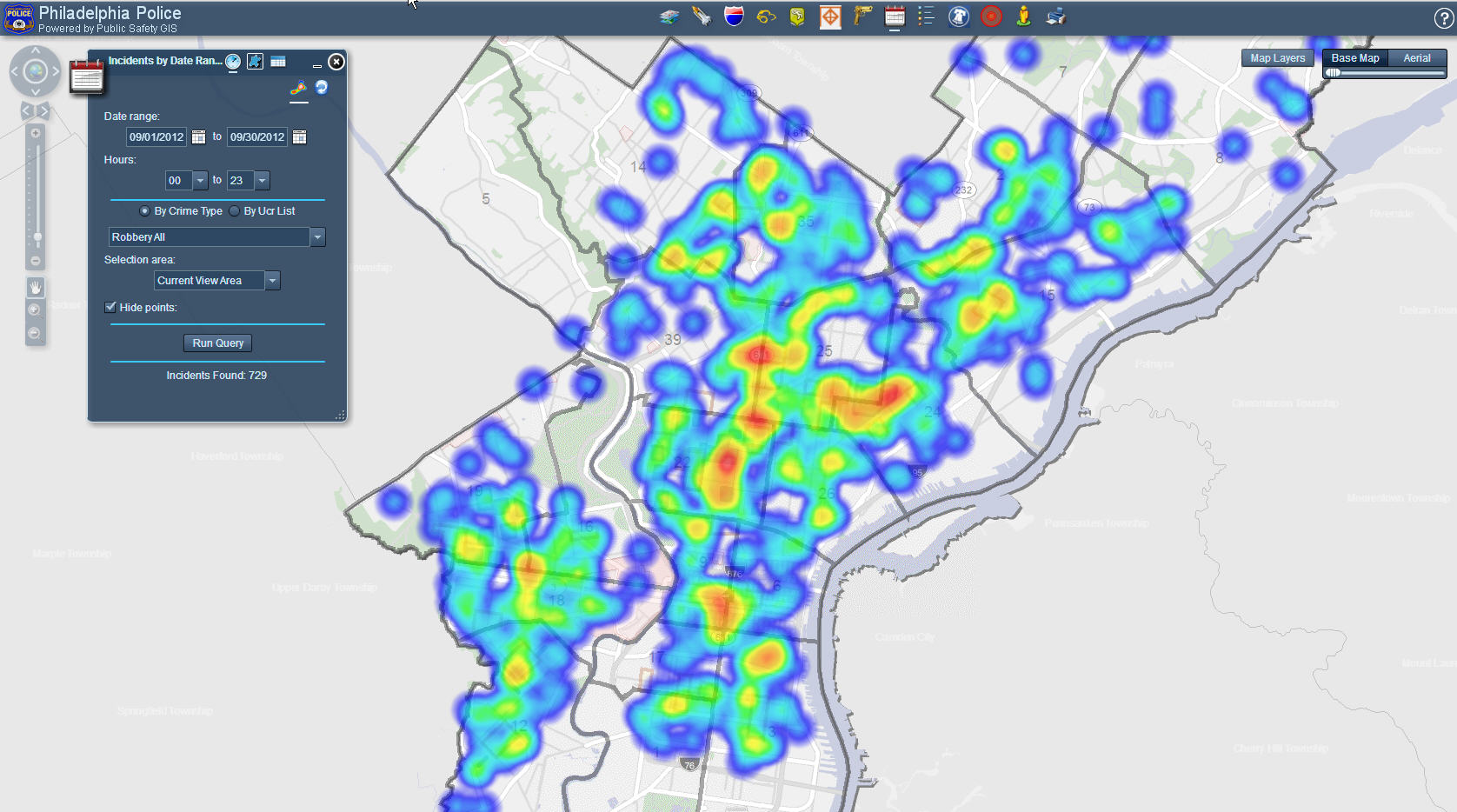This screenshot has height=812, width=1457.
Task: Open the Map Layers button
Action: (x=1277, y=58)
